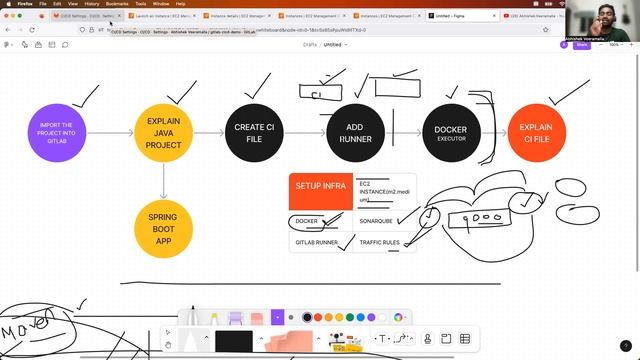The height and width of the screenshot is (360, 640).
Task: Open the zoom percentage dropdown
Action: [x=616, y=44]
